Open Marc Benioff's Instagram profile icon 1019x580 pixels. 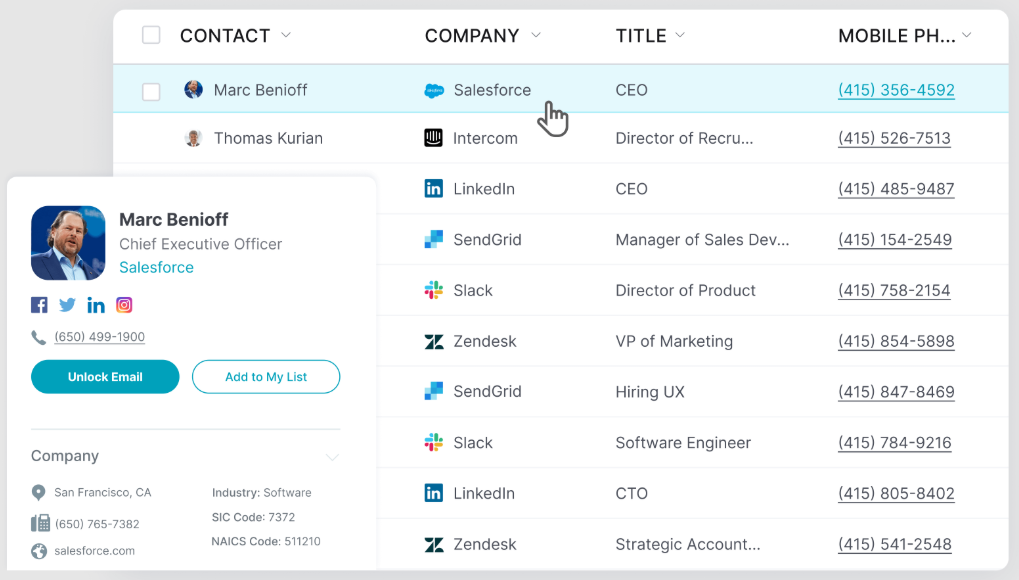click(124, 305)
